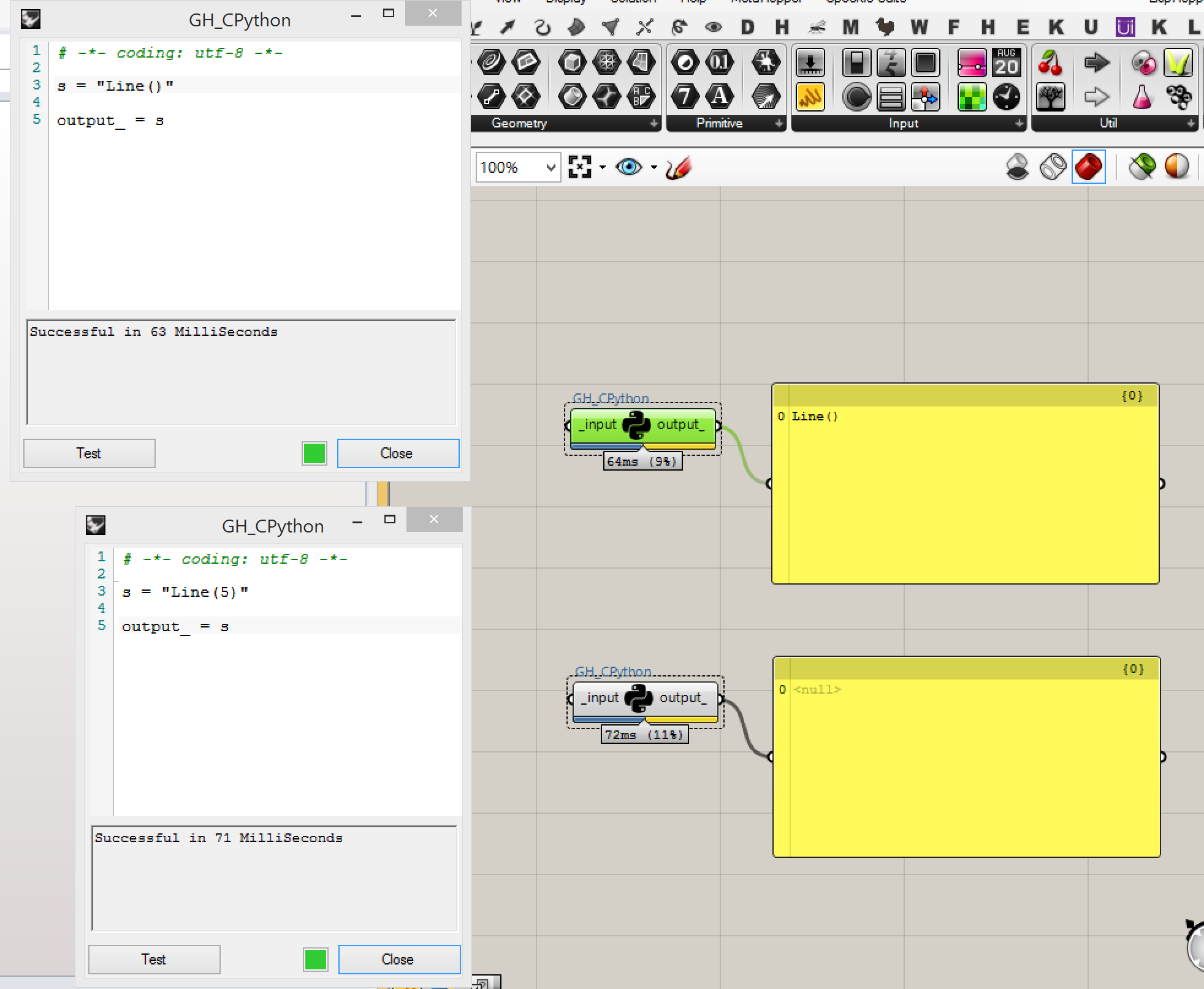Click green status swatch in Line() window
Viewport: 1204px width, 989px height.
[x=314, y=453]
